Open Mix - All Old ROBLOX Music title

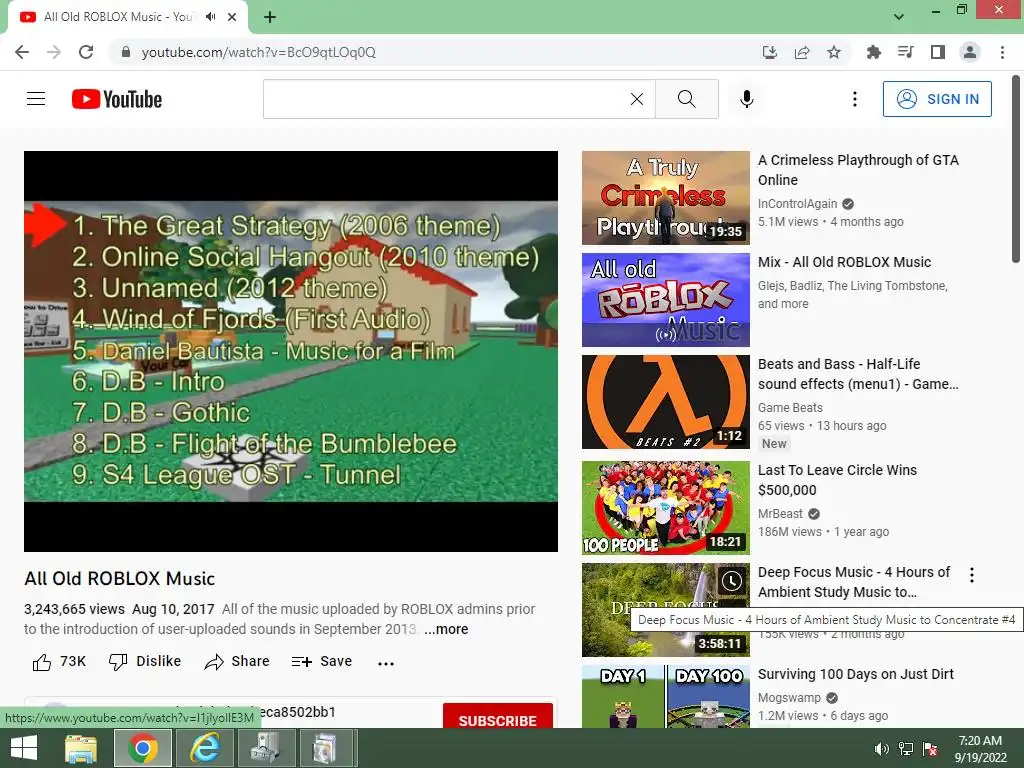click(844, 262)
